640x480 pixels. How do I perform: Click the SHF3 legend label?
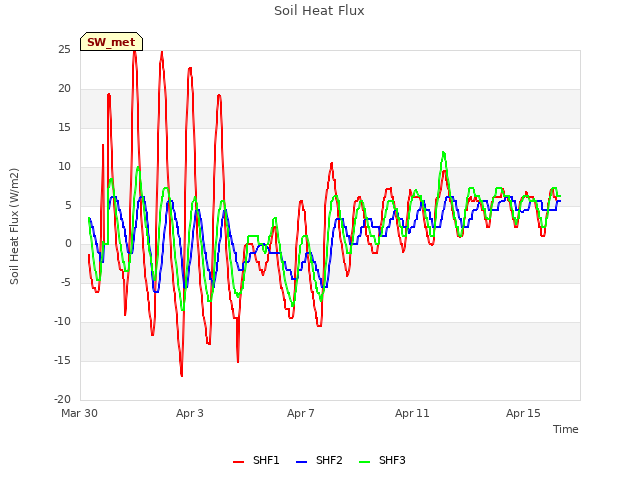click(x=392, y=460)
